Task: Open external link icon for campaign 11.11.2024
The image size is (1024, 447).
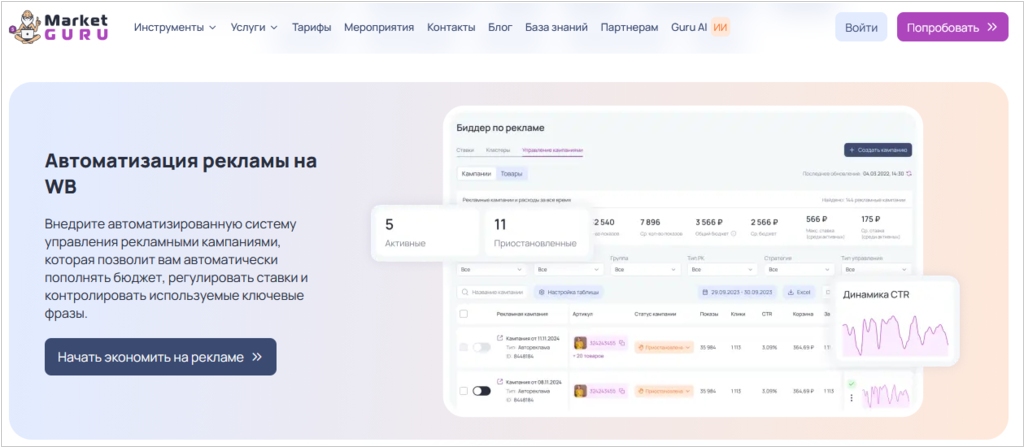Action: [x=501, y=337]
